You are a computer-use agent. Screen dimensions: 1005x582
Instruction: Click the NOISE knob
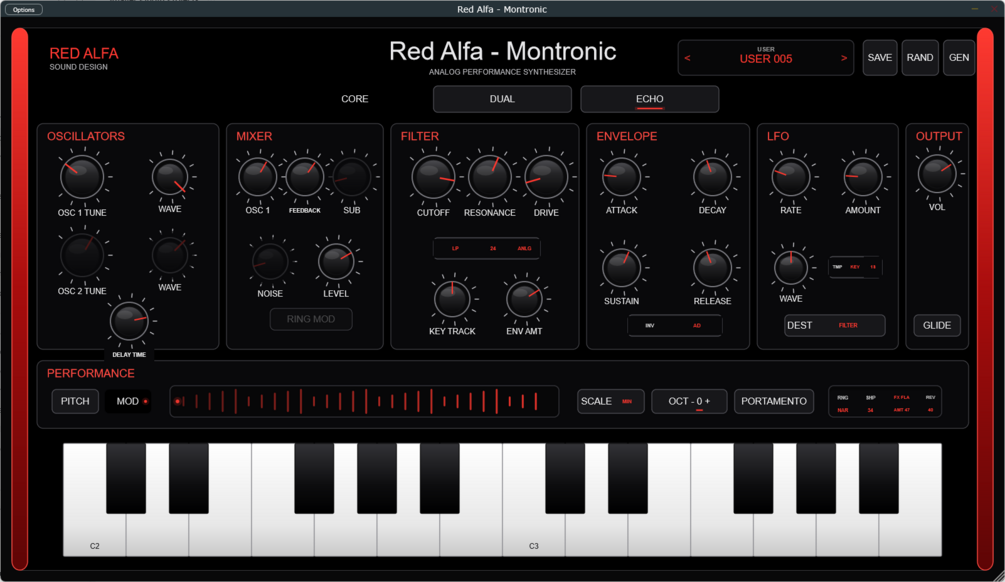click(x=270, y=262)
